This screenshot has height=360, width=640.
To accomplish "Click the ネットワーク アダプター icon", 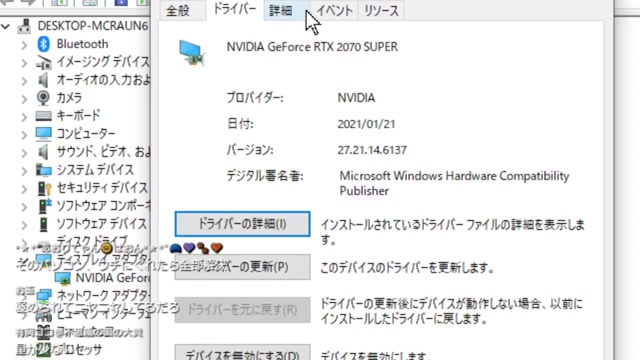I will tap(43, 295).
